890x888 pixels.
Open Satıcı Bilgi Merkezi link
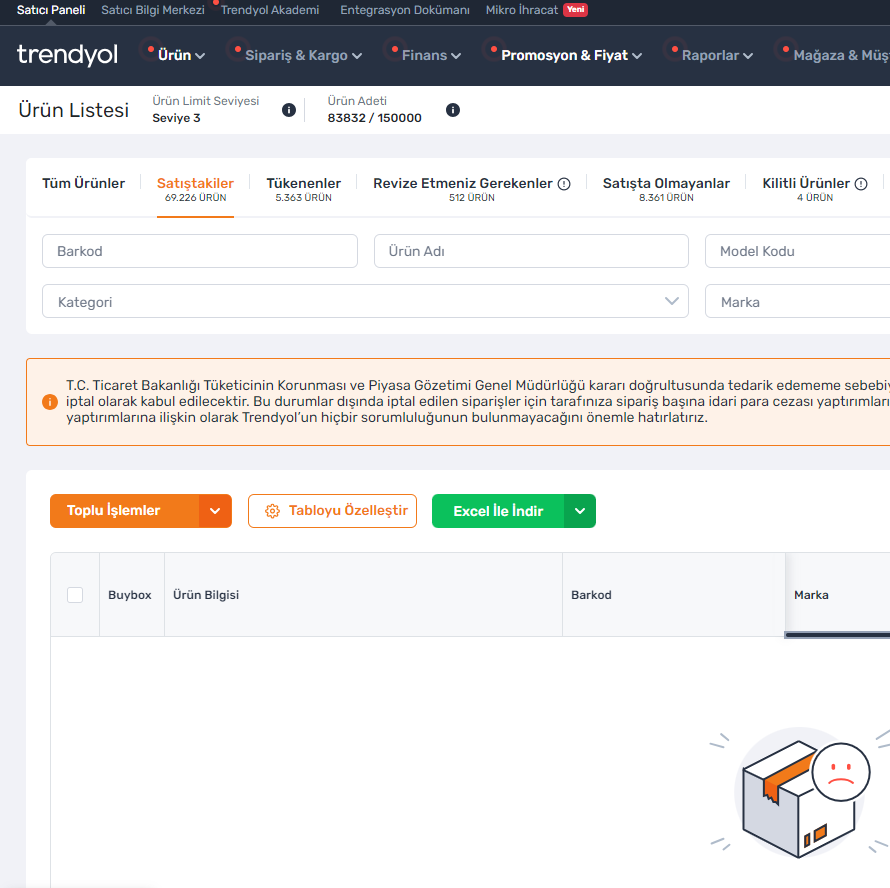click(x=153, y=10)
